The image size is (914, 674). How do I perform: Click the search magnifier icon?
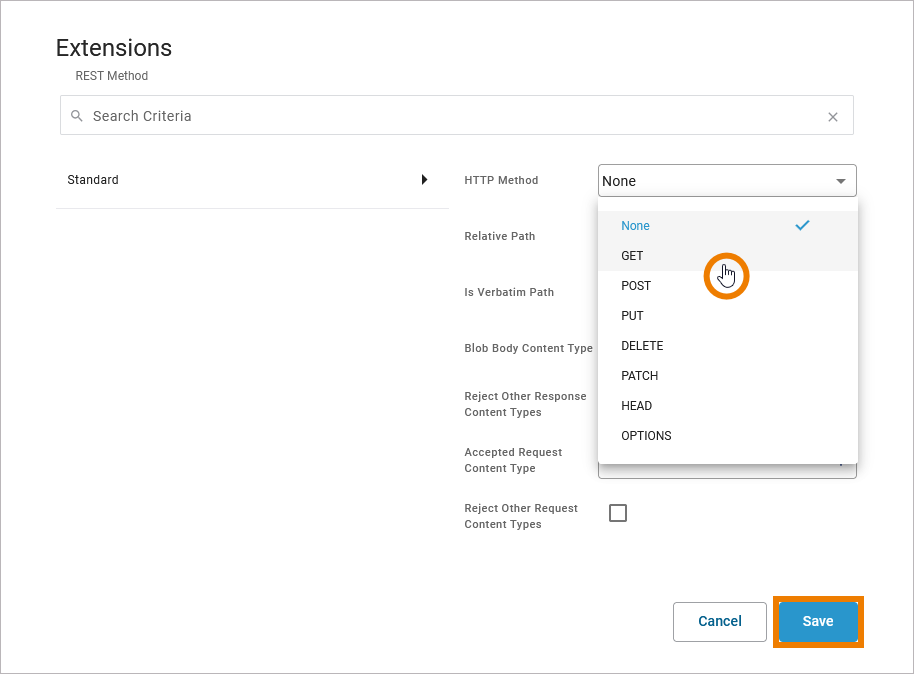tap(77, 116)
